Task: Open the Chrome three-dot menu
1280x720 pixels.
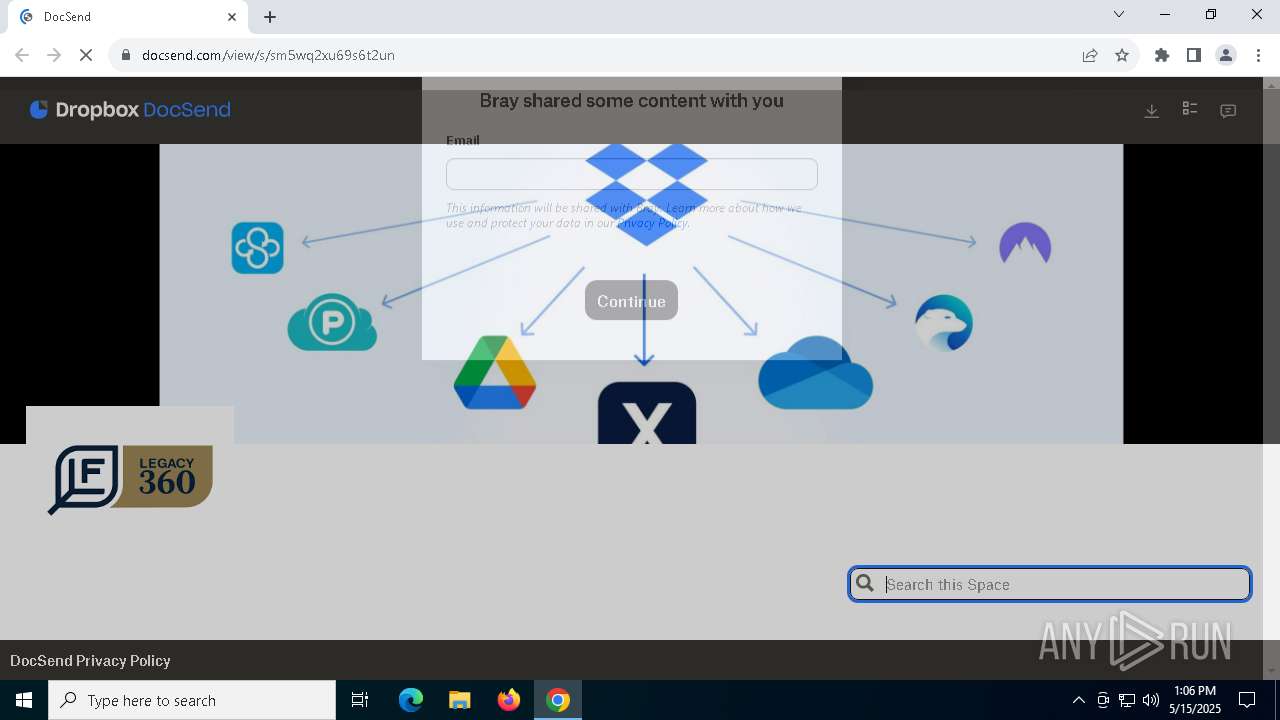Action: [x=1258, y=55]
